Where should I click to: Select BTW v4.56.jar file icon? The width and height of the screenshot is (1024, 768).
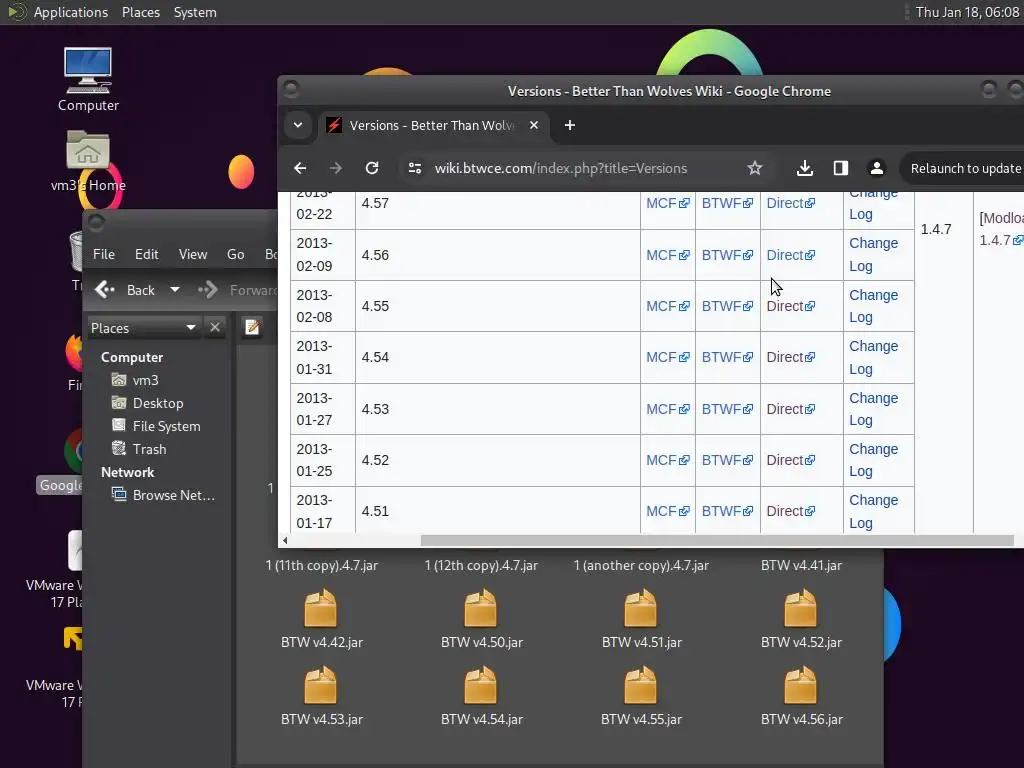pyautogui.click(x=801, y=685)
